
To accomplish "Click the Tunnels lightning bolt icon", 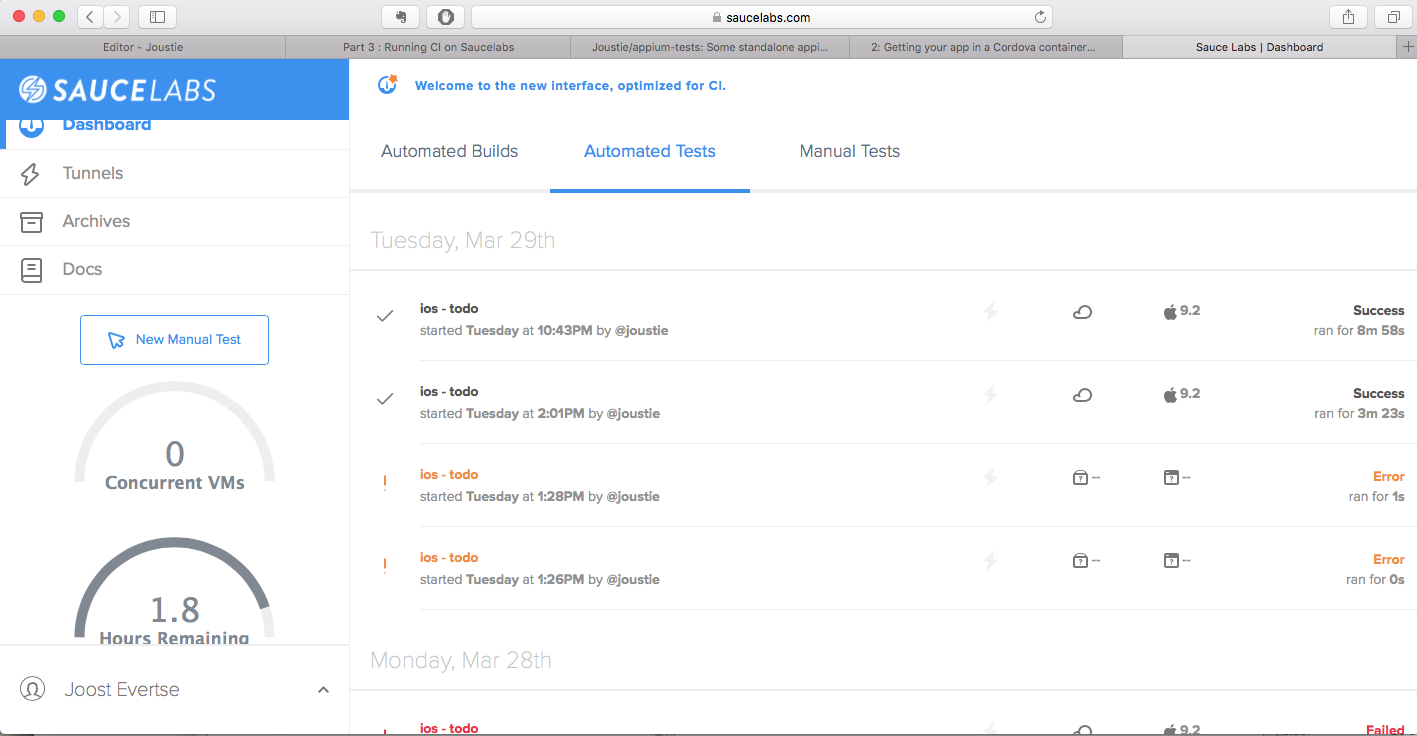I will tap(31, 174).
